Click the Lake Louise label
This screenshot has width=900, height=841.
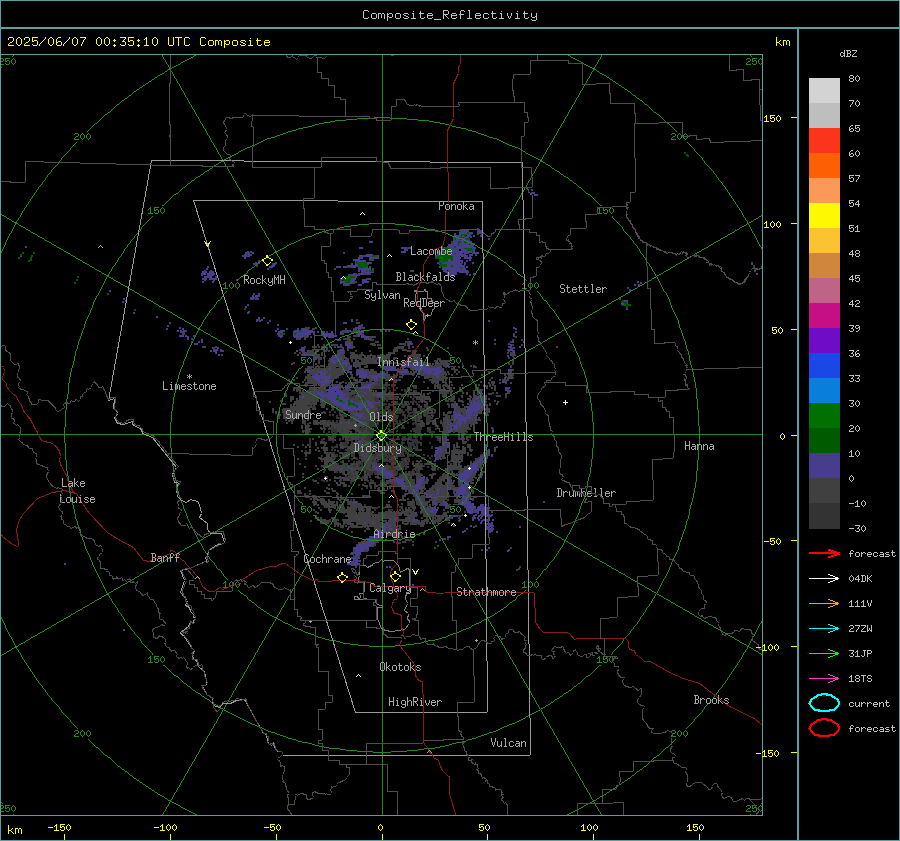(x=77, y=491)
